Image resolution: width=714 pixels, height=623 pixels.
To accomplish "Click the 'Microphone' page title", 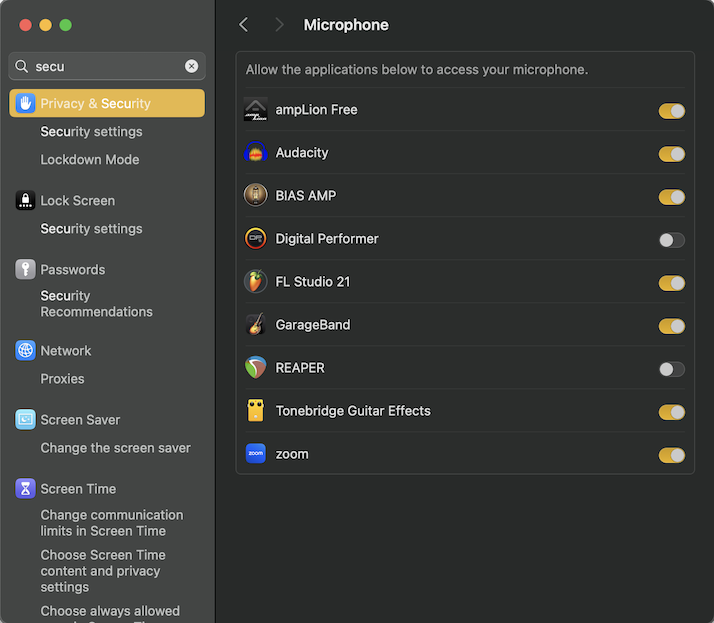I will 346,25.
